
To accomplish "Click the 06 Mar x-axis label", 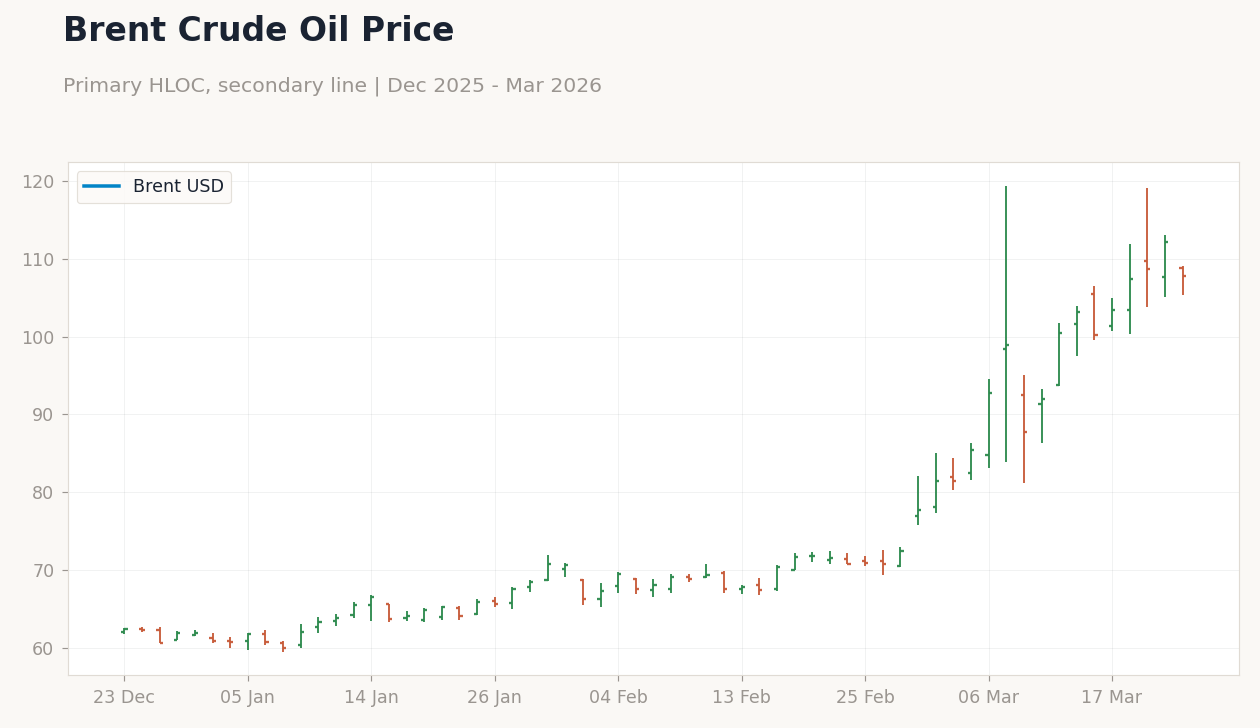I will pyautogui.click(x=989, y=698).
